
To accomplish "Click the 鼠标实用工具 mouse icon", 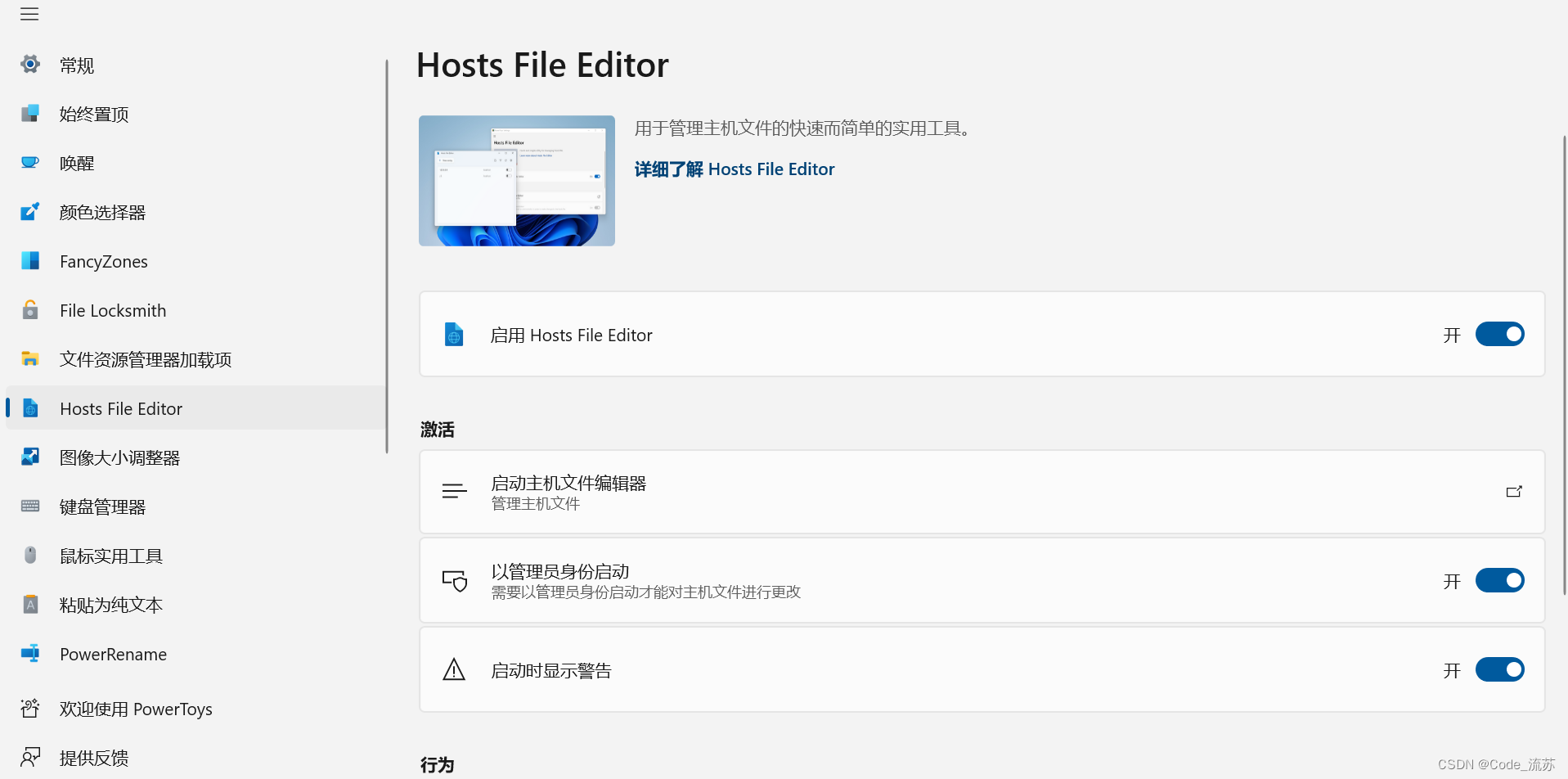I will point(30,555).
